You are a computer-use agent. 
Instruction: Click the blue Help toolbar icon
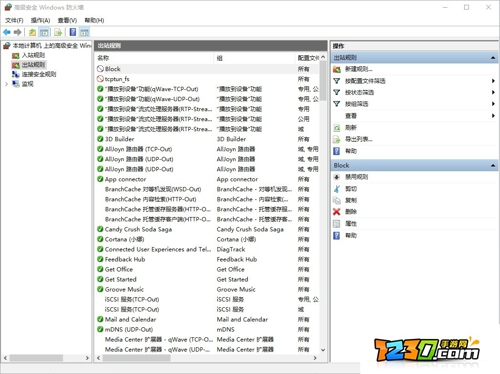73,32
